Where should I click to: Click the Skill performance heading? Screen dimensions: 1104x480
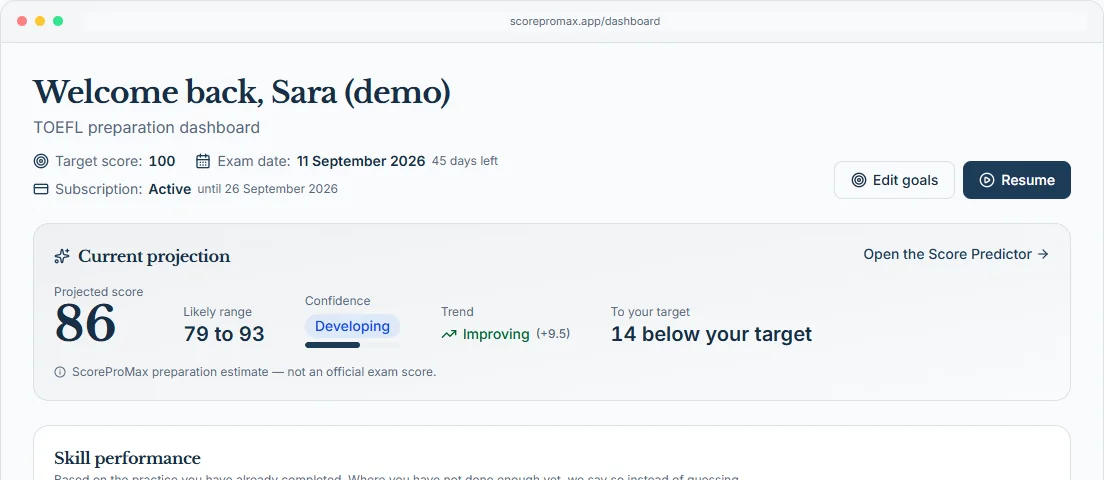[127, 458]
